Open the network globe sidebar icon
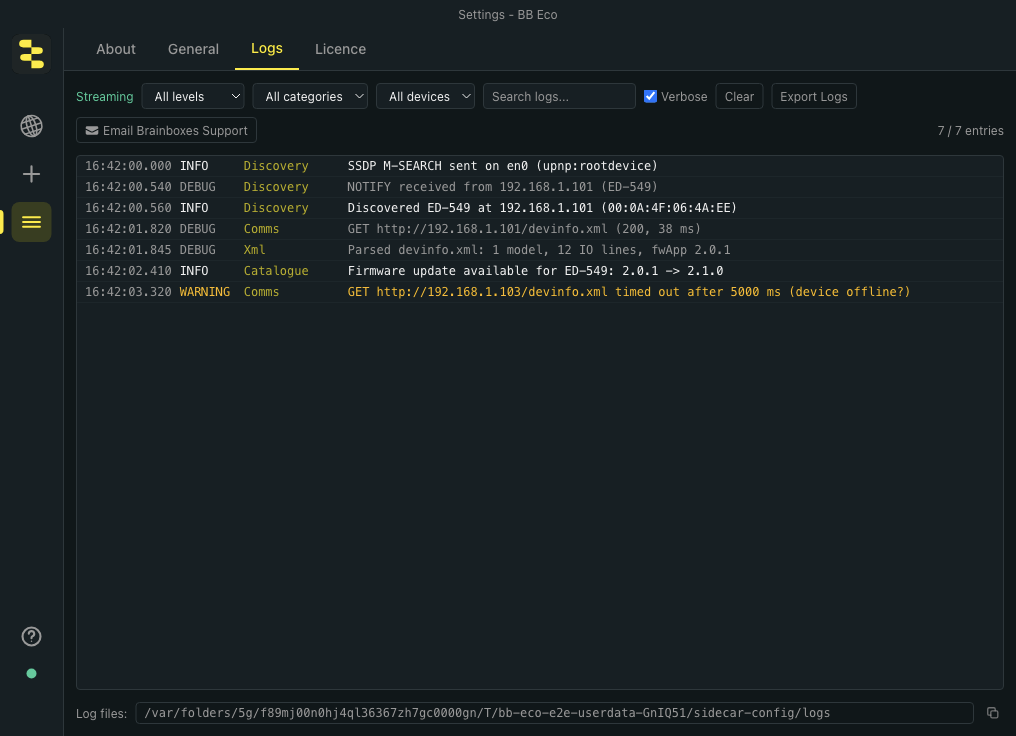 pyautogui.click(x=31, y=126)
